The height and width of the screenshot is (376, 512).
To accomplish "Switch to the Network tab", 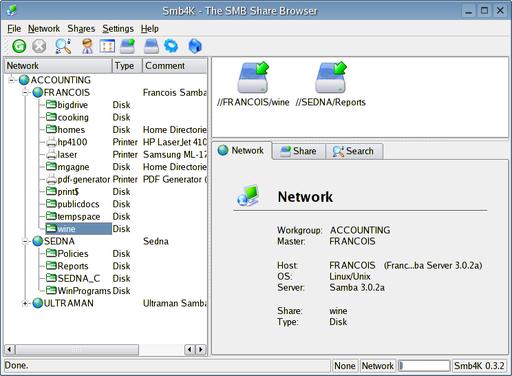I will [x=241, y=150].
